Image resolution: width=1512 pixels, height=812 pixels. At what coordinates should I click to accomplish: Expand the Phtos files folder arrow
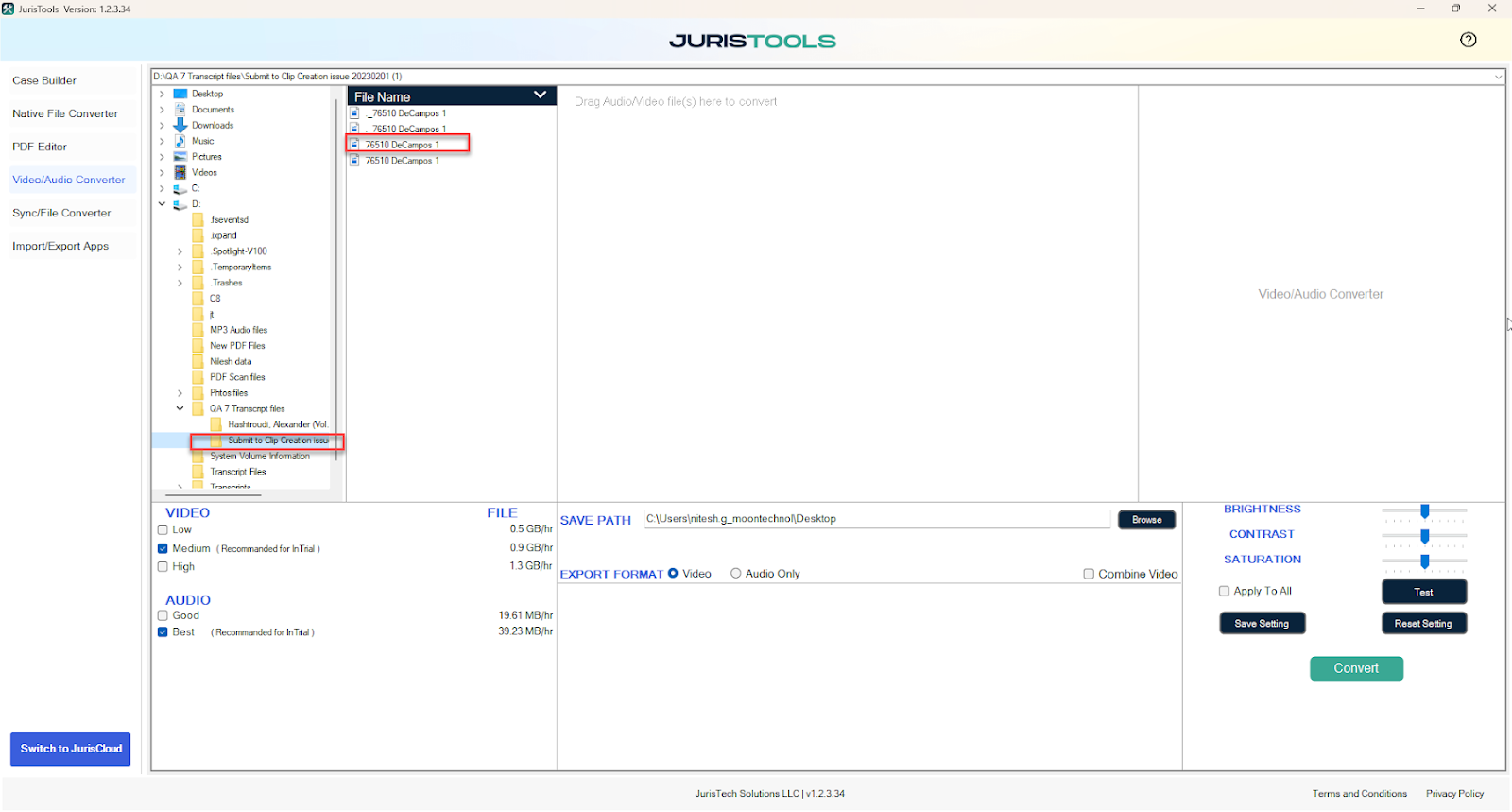pyautogui.click(x=180, y=393)
